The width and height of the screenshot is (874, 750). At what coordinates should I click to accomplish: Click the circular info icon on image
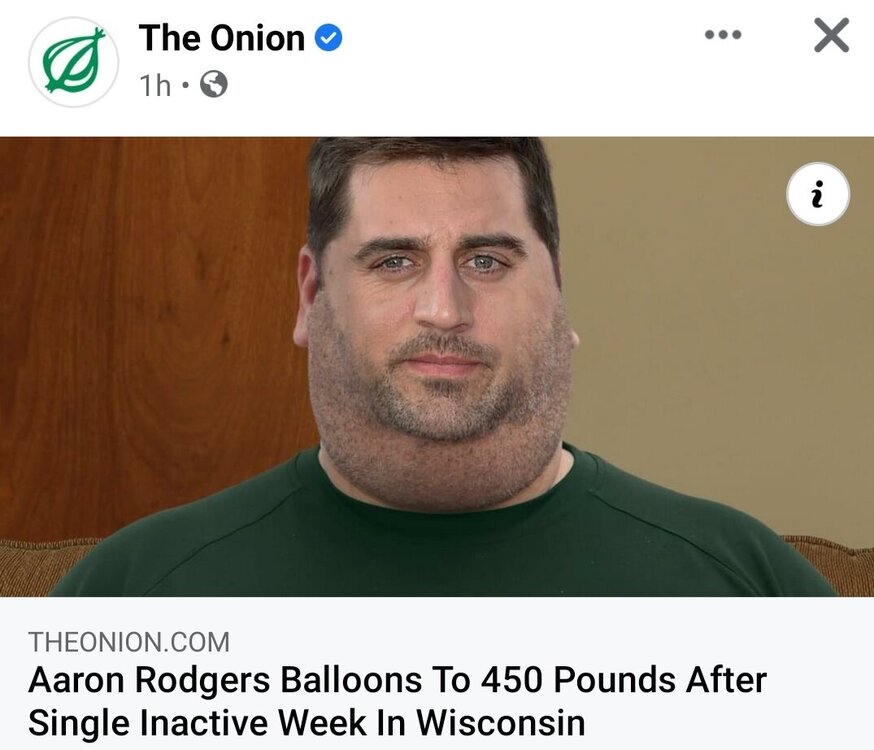[818, 194]
